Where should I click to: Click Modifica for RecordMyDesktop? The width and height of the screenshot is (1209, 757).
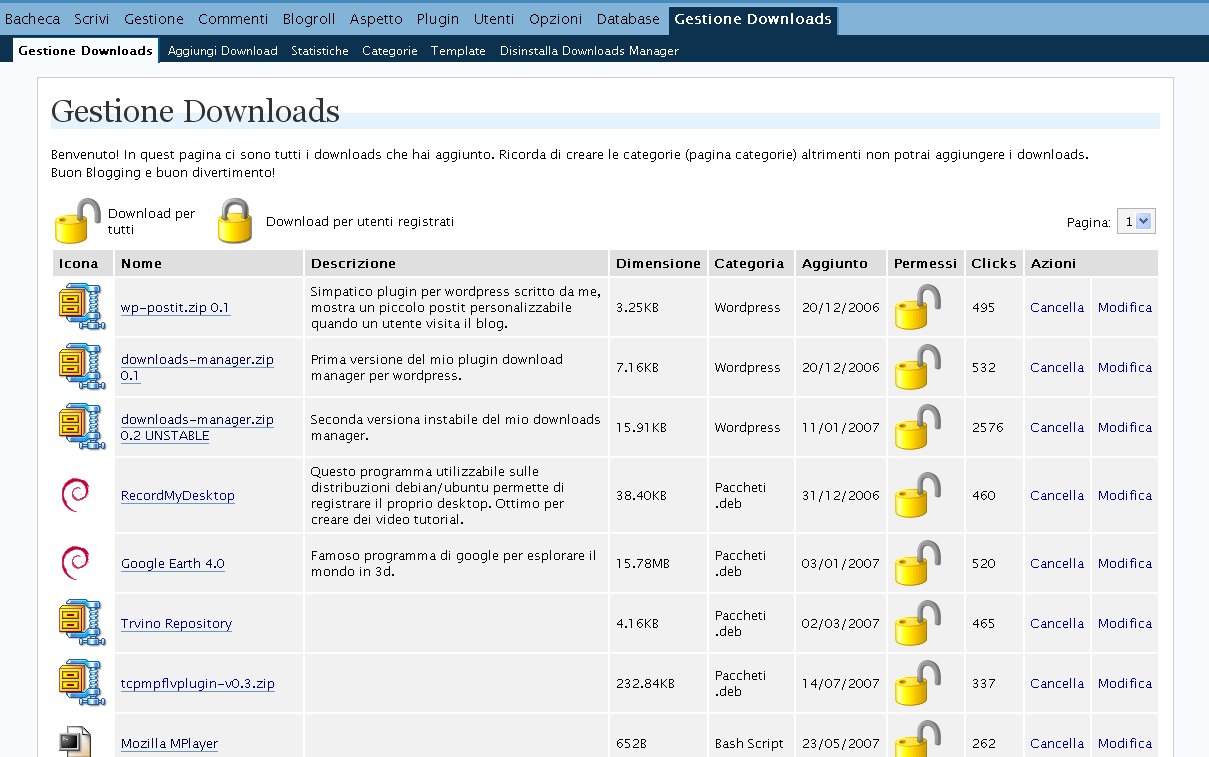pyautogui.click(x=1125, y=496)
